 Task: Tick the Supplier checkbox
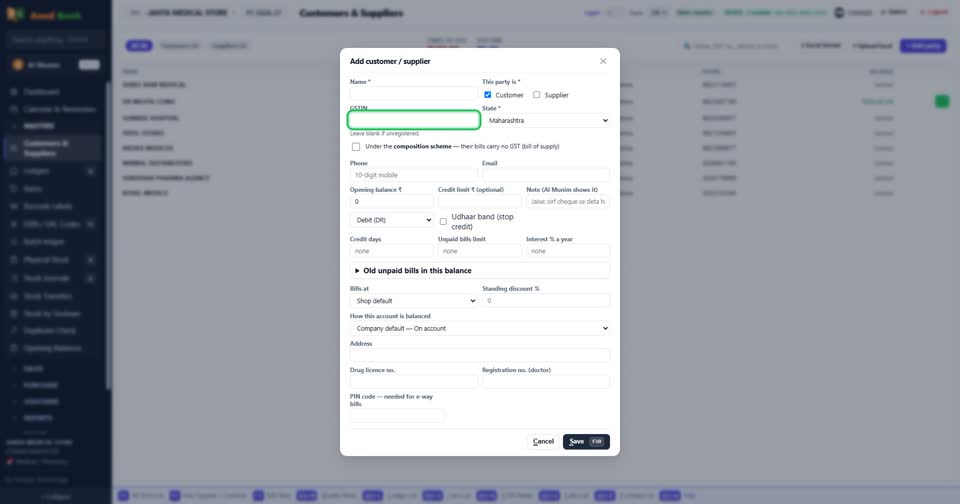point(536,95)
